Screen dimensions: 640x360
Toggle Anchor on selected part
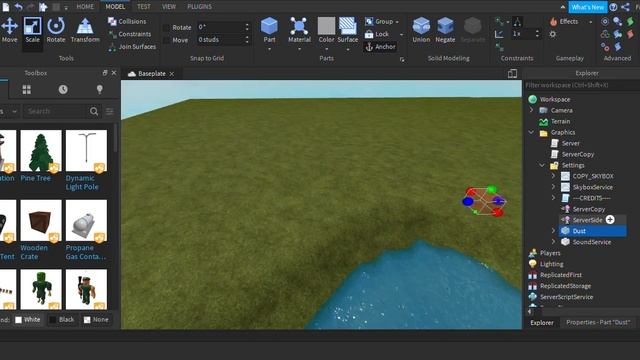pos(380,47)
